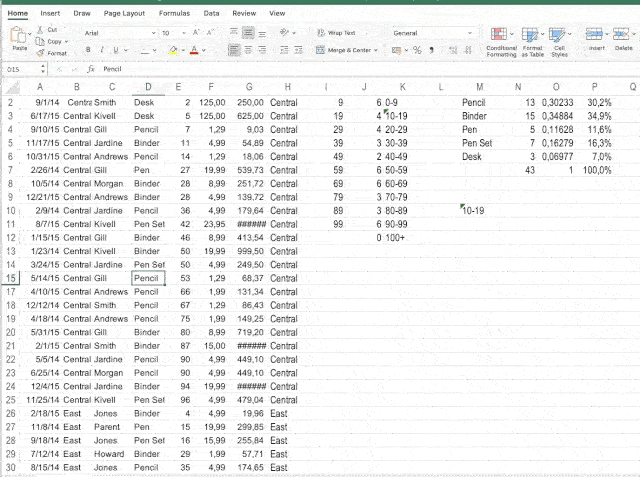
Task: Select cell K12 showing 100+
Action: coord(402,237)
